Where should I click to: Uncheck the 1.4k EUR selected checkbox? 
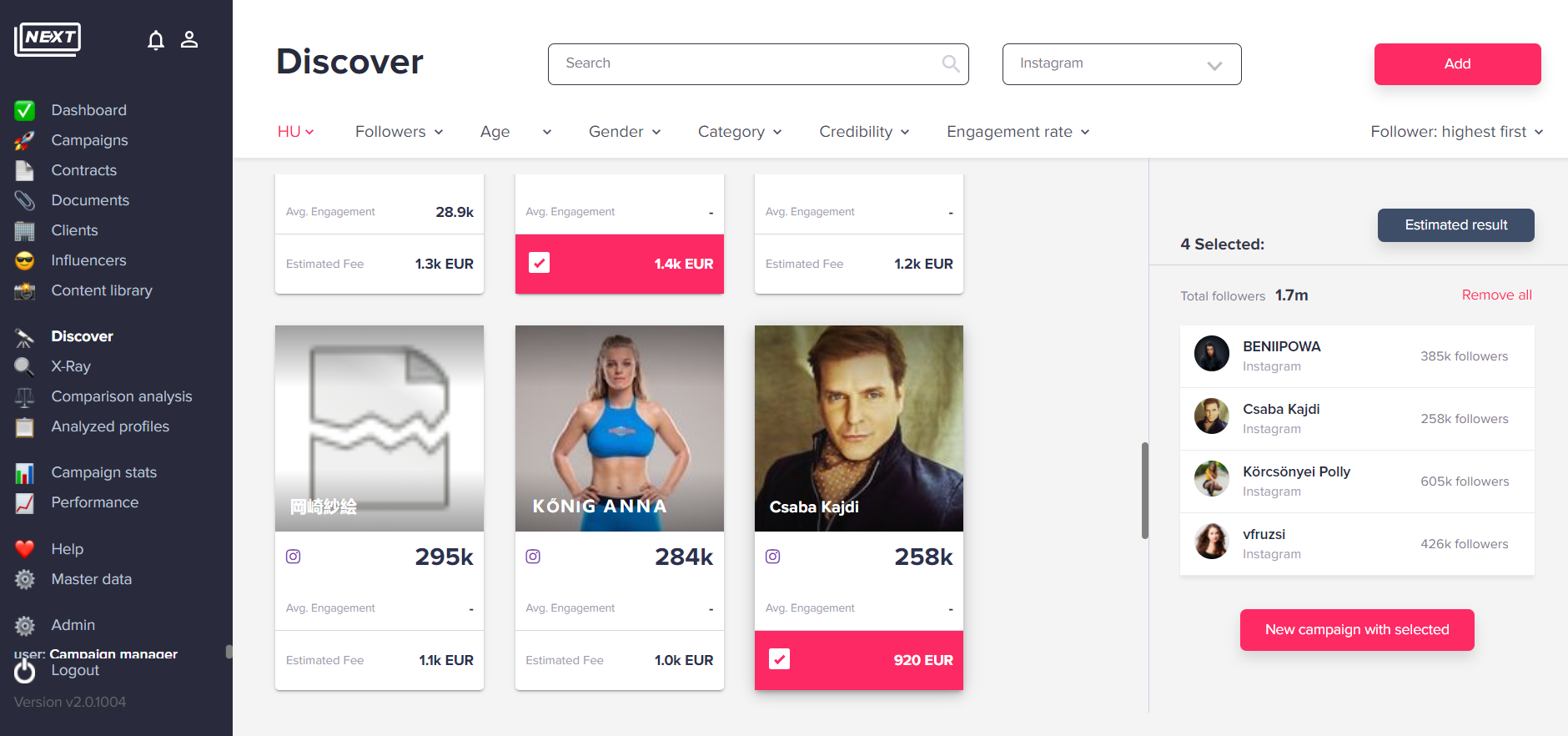(540, 263)
